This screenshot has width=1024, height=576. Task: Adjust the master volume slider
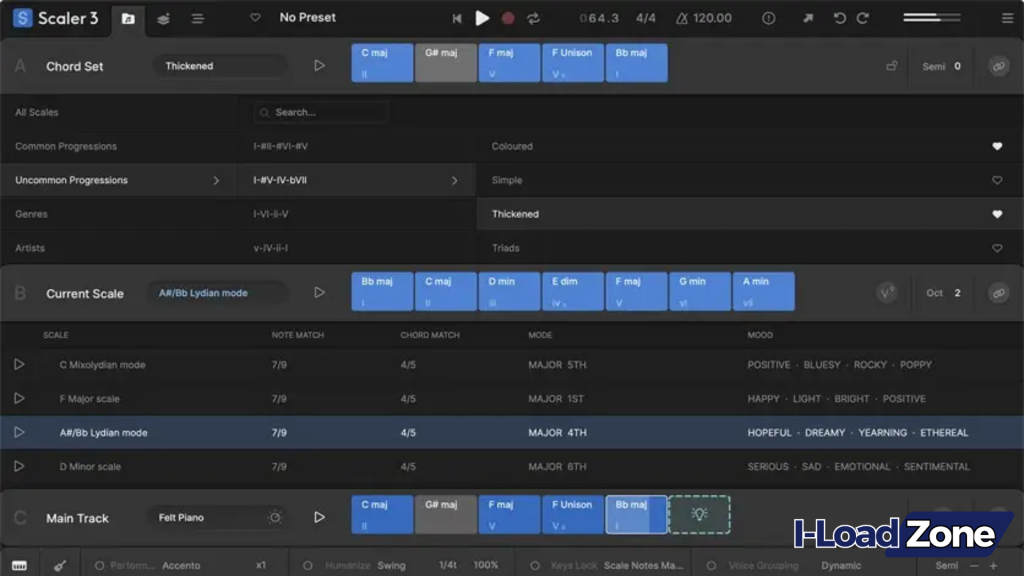[x=932, y=18]
